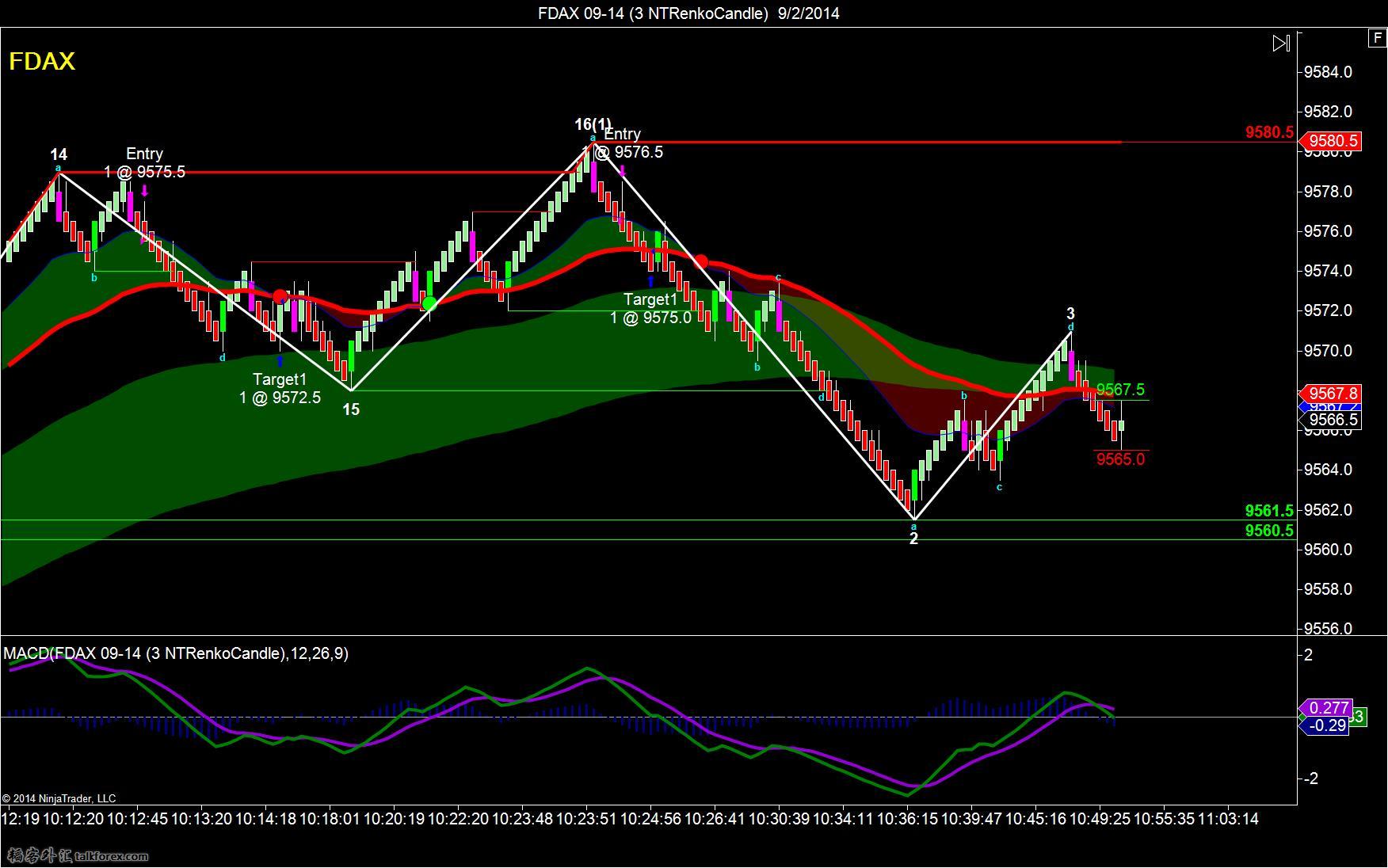
Task: Click the 9558.0 price axis label
Action: (1328, 589)
